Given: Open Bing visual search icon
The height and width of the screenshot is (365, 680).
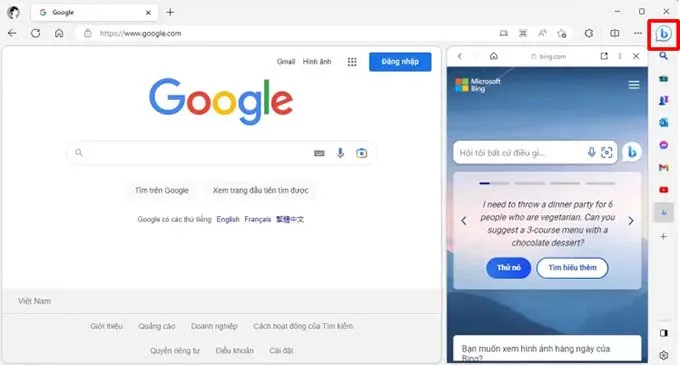Looking at the screenshot, I should 607,152.
